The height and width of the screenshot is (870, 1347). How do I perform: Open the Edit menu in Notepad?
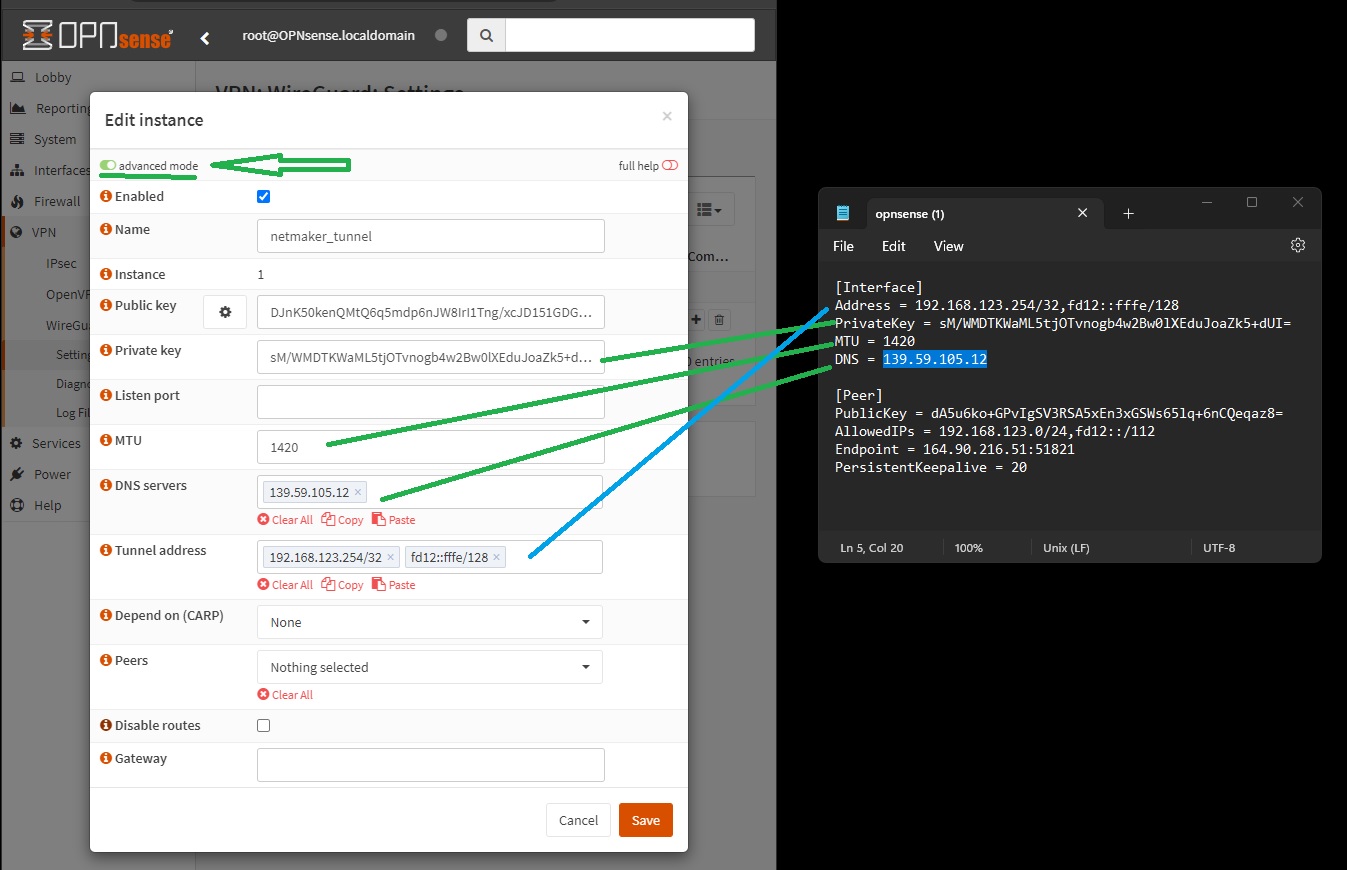pyautogui.click(x=893, y=246)
